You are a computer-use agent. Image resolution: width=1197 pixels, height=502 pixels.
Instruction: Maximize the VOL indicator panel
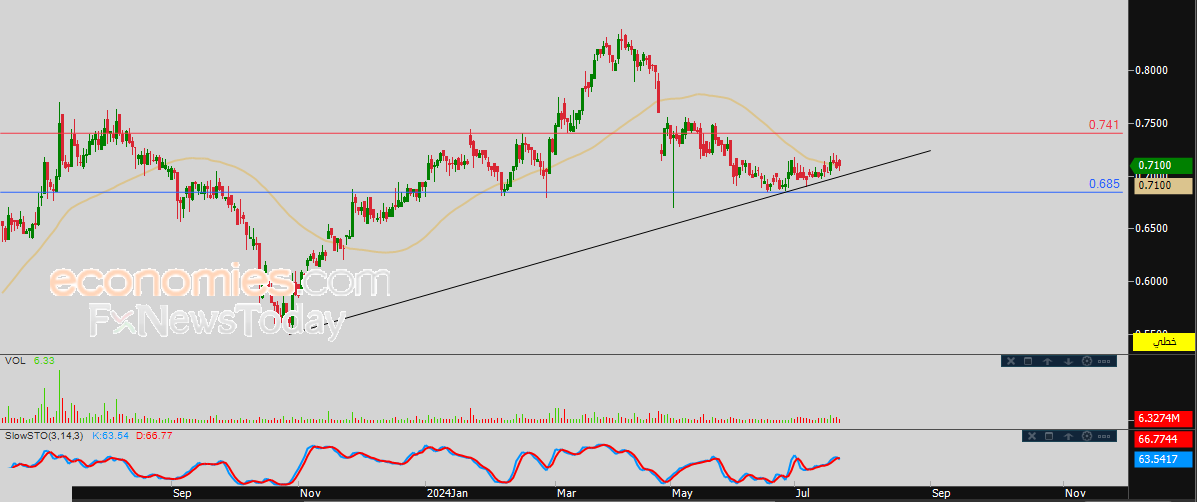point(1028,361)
